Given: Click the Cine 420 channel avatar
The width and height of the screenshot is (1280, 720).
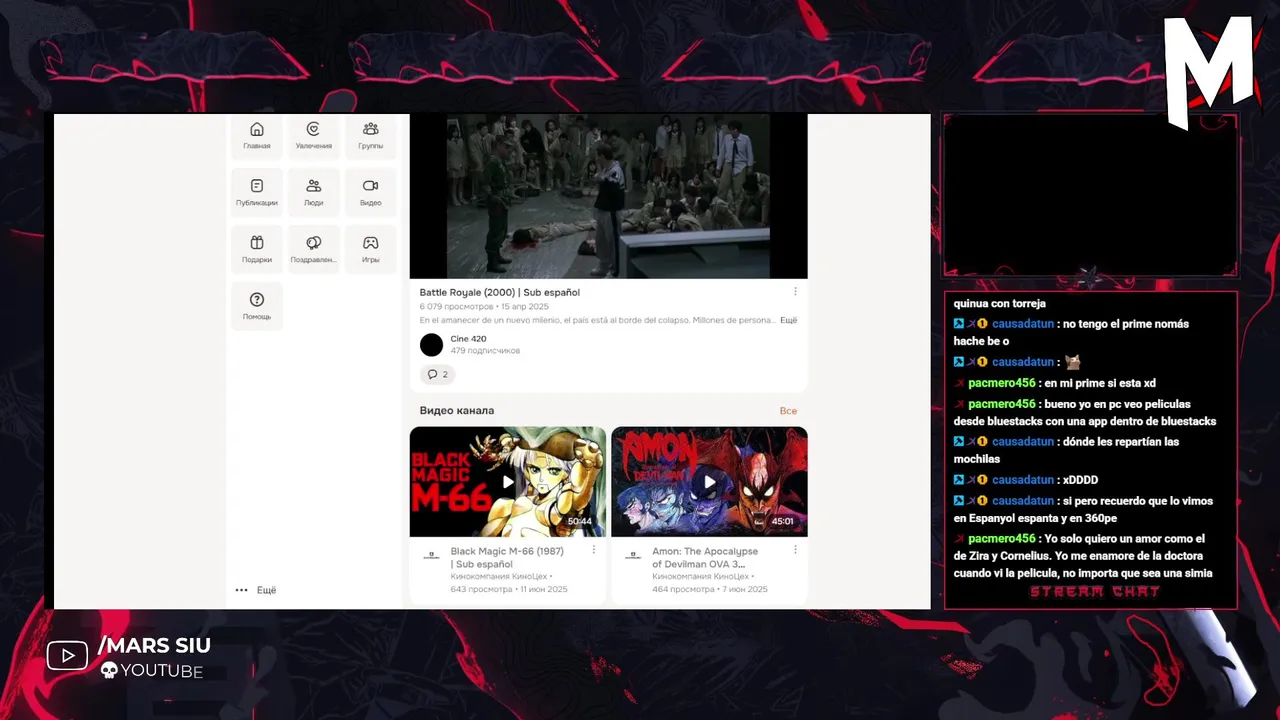Looking at the screenshot, I should coord(431,345).
